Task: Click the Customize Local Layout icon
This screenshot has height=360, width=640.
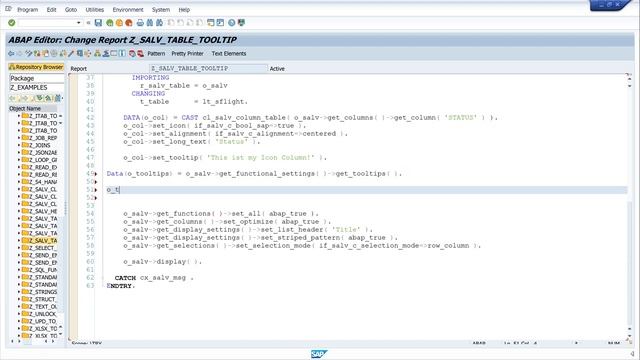Action: coord(241,23)
